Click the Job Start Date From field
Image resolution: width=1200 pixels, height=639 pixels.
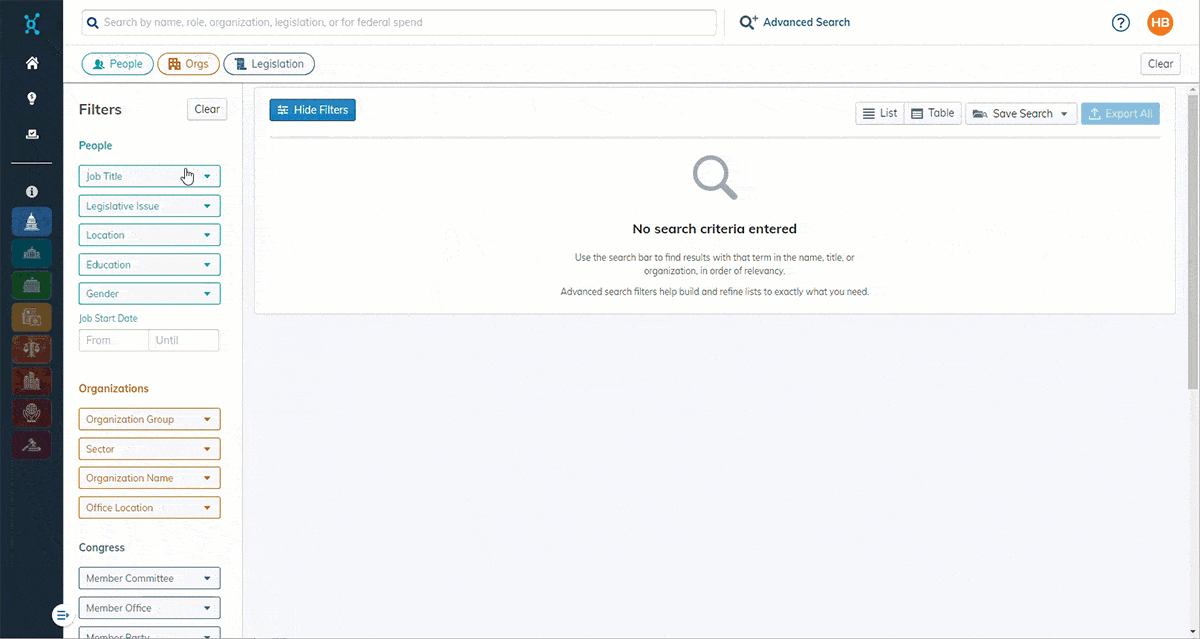click(x=114, y=340)
